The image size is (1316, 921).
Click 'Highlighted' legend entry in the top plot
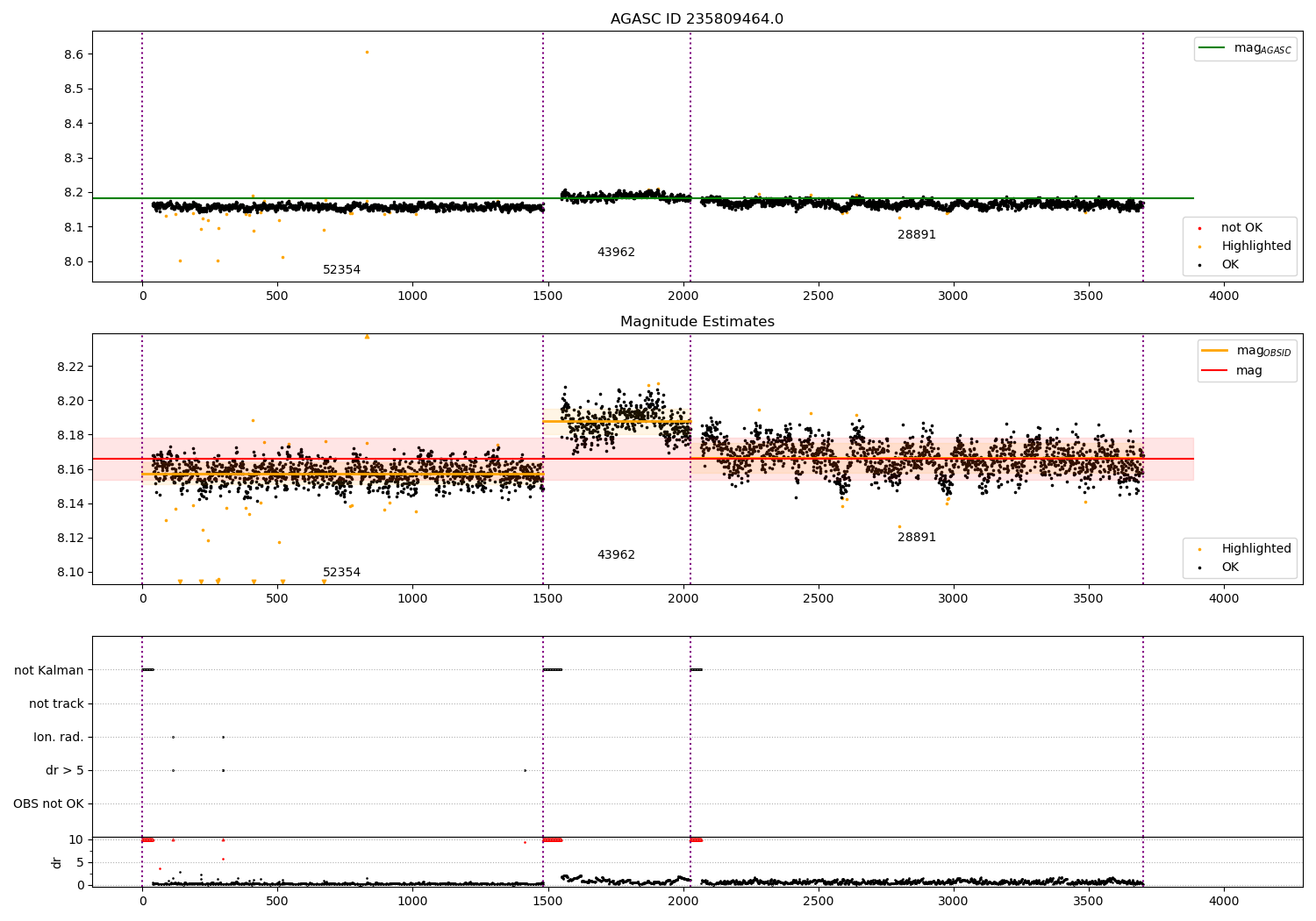(x=1256, y=246)
